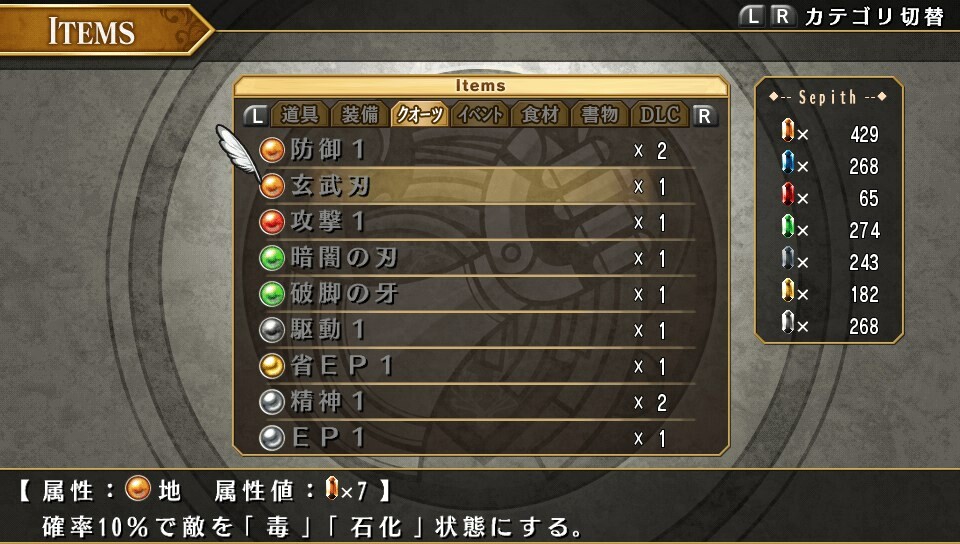Click the R button right of DLC tab
This screenshot has width=960, height=544.
[x=704, y=116]
